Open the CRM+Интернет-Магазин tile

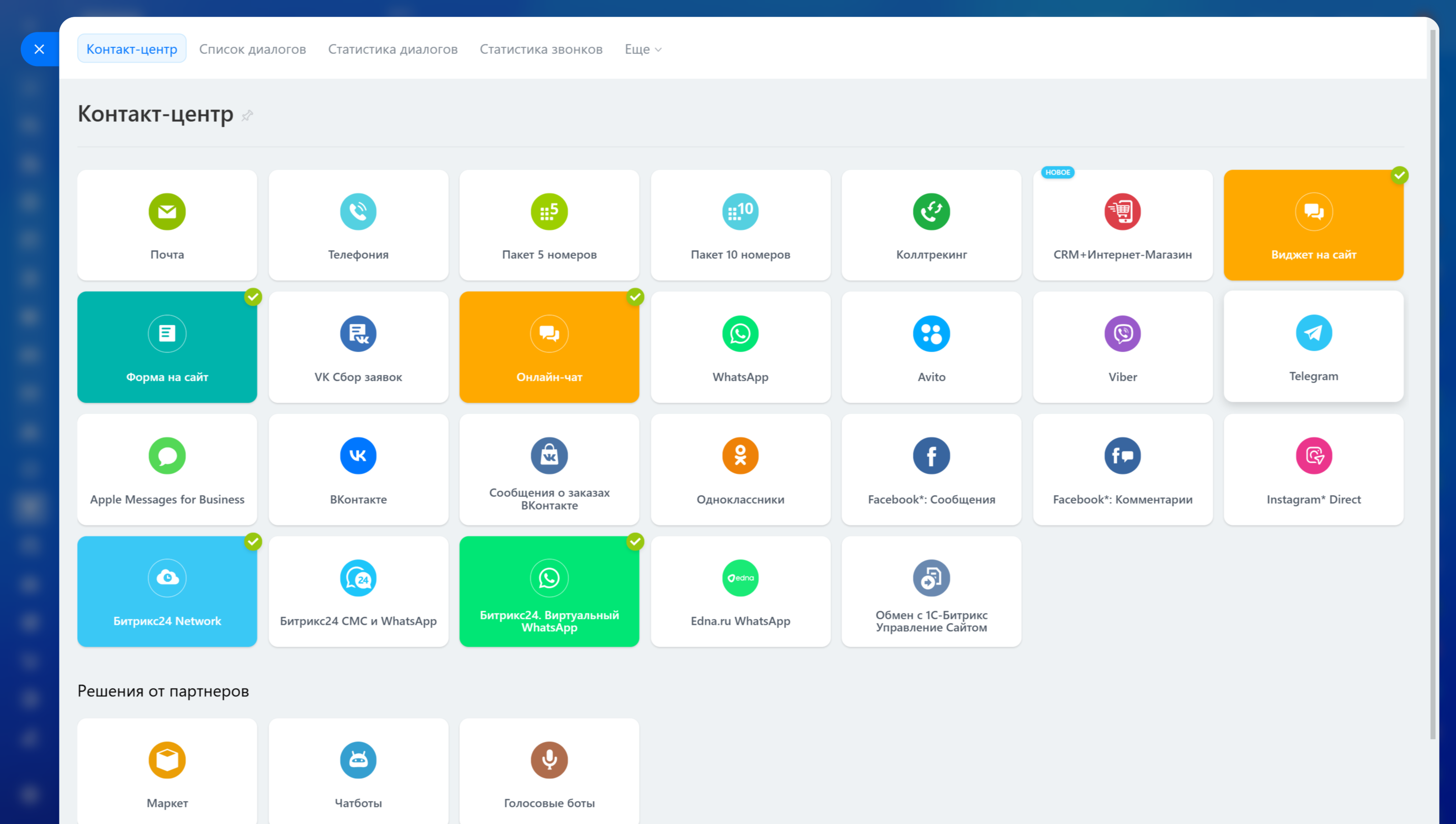(x=1122, y=225)
